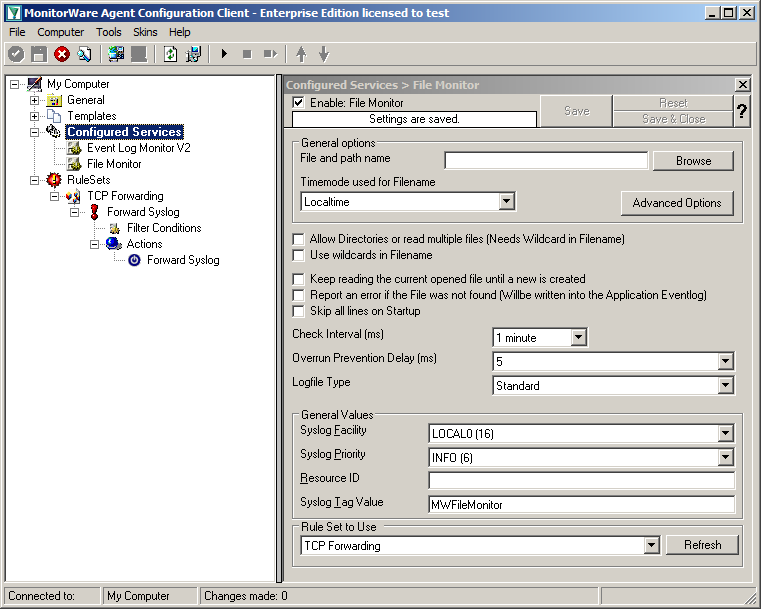Click the refresh icon in toolbar
The image size is (761, 609).
[x=170, y=54]
